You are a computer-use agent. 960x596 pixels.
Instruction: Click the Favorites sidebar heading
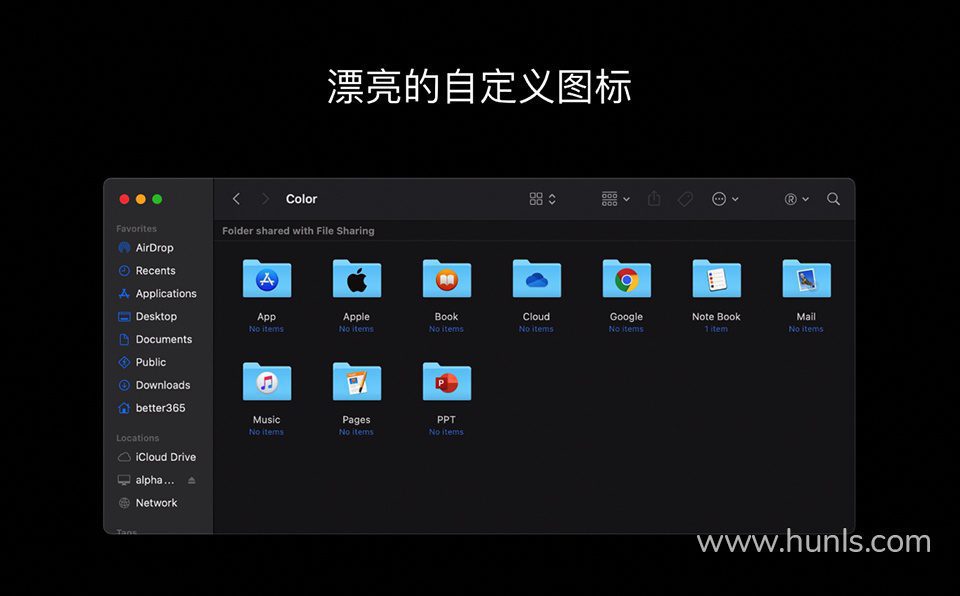tap(137, 228)
